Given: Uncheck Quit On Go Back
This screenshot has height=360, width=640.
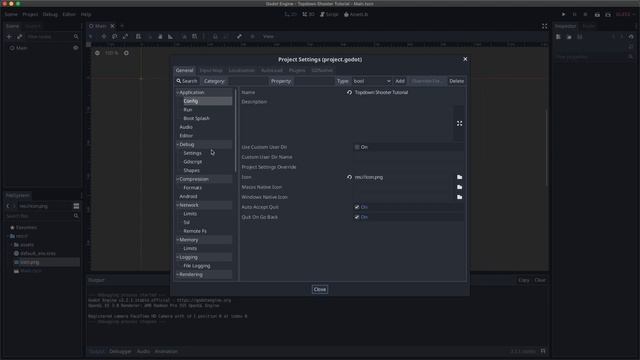Looking at the screenshot, I should 357,217.
